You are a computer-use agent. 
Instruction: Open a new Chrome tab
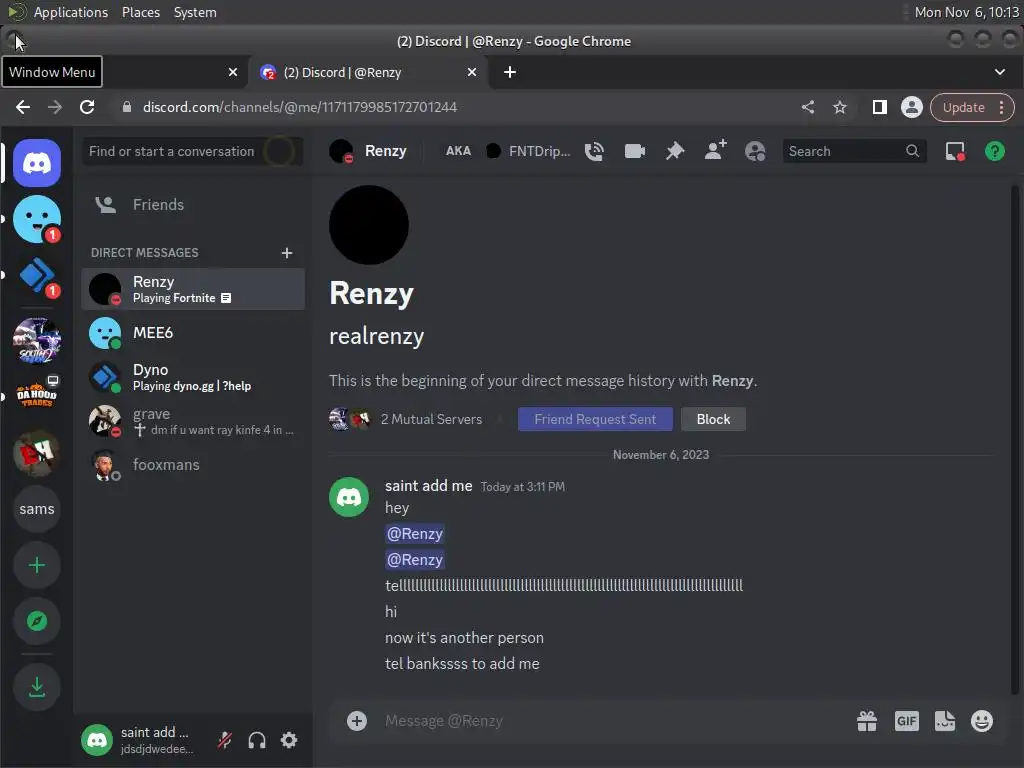tap(510, 72)
